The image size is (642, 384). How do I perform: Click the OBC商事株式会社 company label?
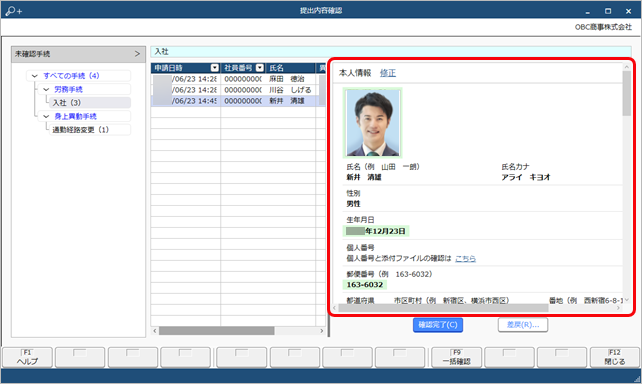tap(603, 27)
